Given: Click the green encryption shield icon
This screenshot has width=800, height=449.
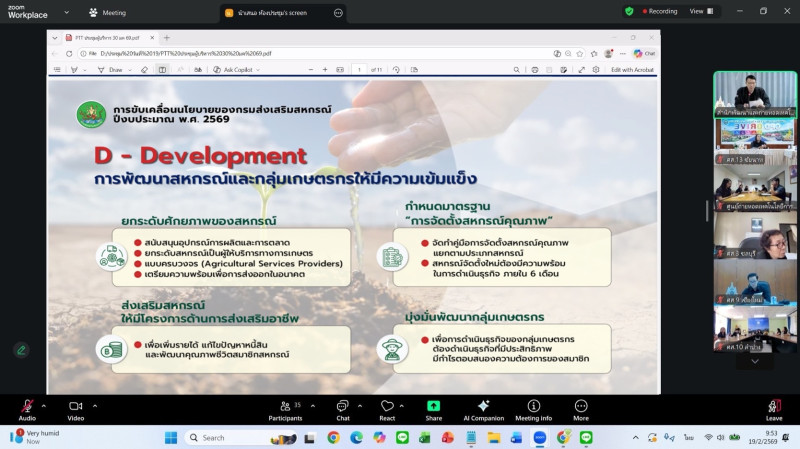Looking at the screenshot, I should click(x=629, y=12).
